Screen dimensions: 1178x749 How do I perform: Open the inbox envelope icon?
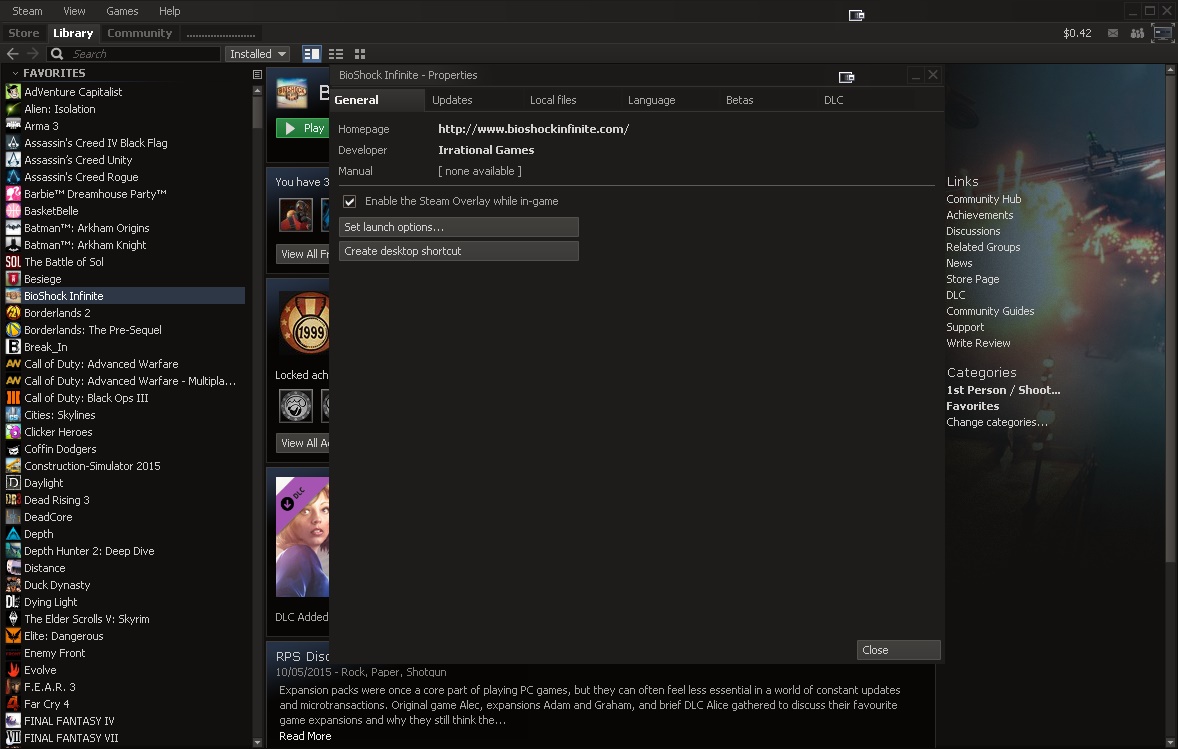pos(1113,33)
